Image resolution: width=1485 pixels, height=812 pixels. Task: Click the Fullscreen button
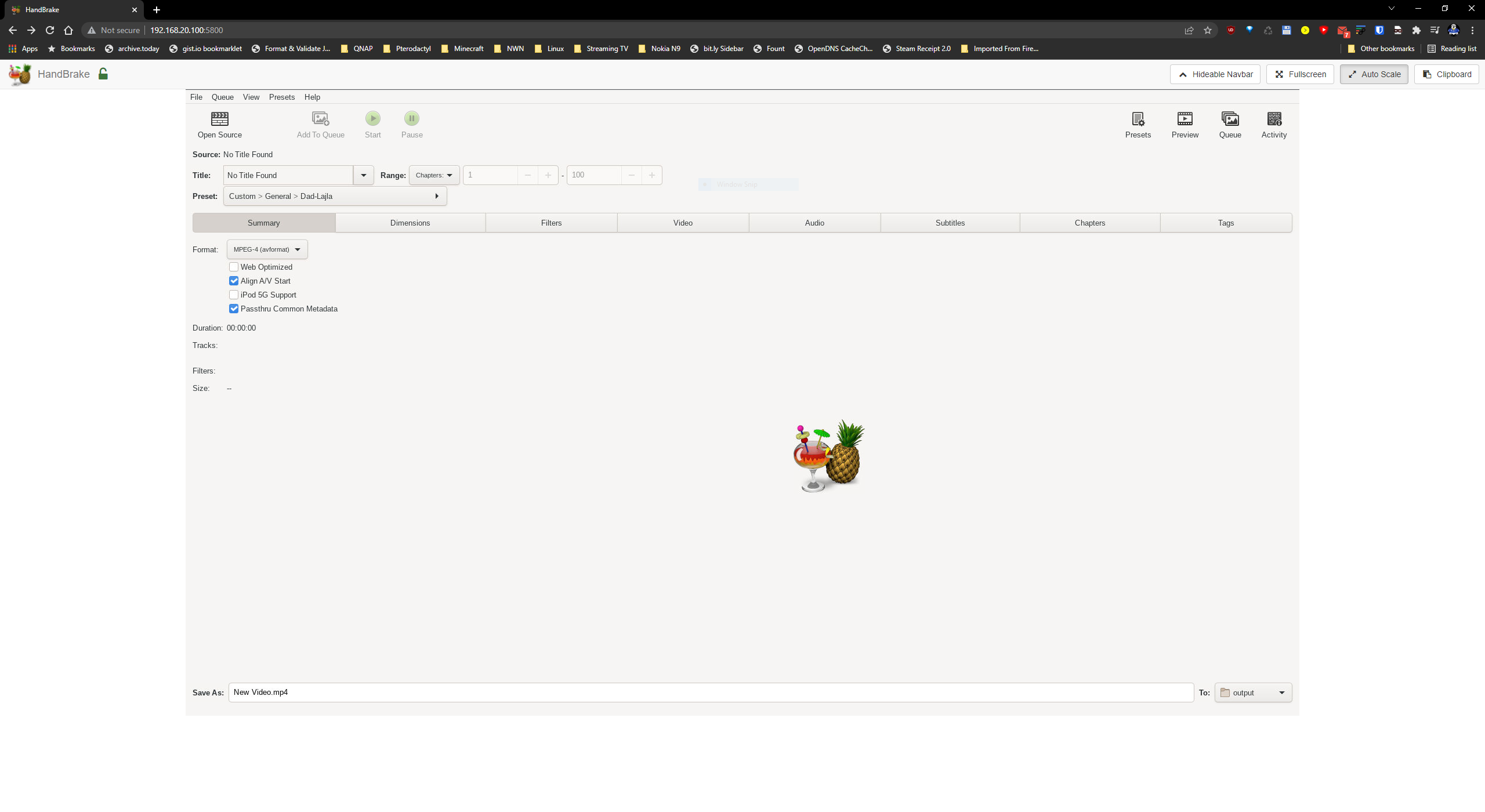click(x=1300, y=74)
